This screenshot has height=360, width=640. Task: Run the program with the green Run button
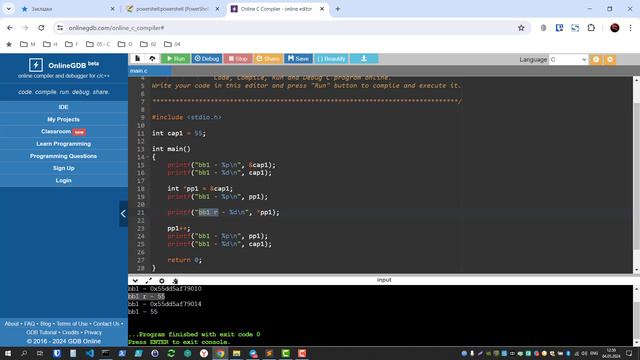tap(176, 59)
